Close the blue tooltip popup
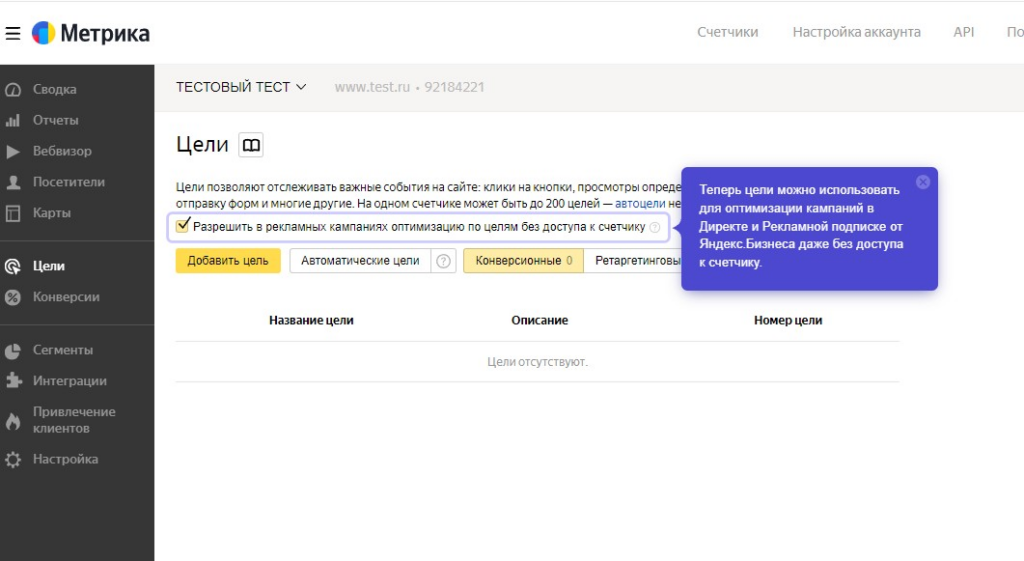Viewport: 1024px width, 561px height. (923, 182)
